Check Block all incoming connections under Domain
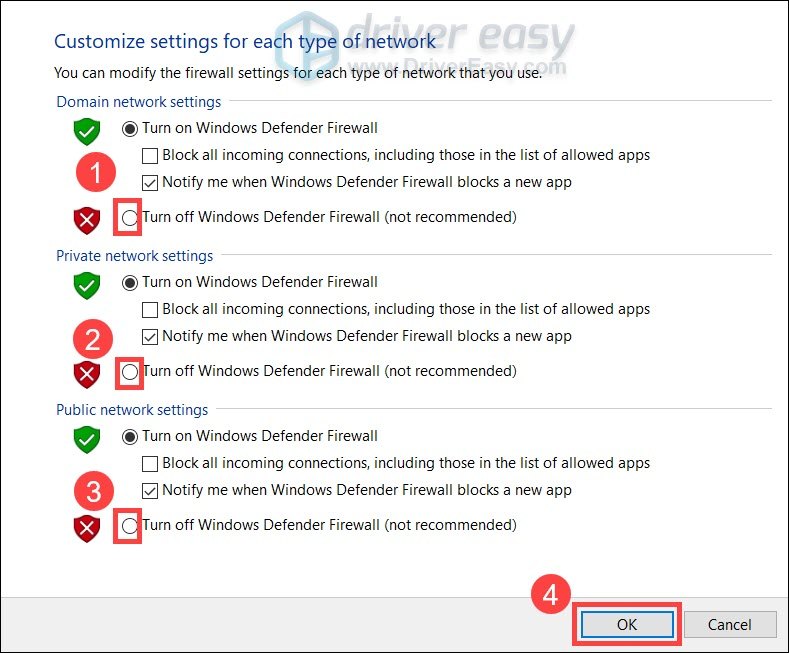789x653 pixels. (x=150, y=156)
